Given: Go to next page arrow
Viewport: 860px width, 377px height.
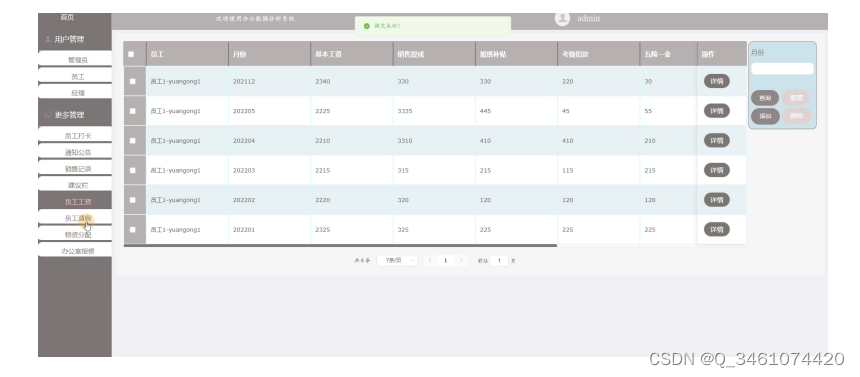Looking at the screenshot, I should [x=461, y=261].
